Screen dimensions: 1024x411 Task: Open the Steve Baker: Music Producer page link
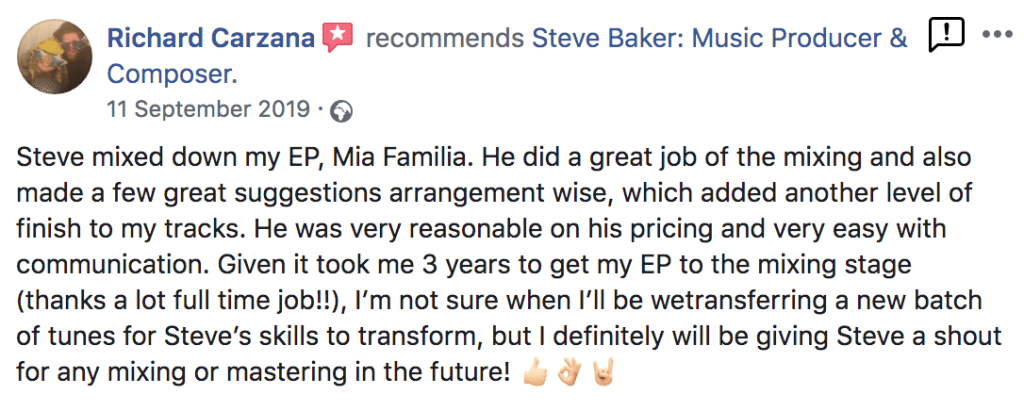719,39
